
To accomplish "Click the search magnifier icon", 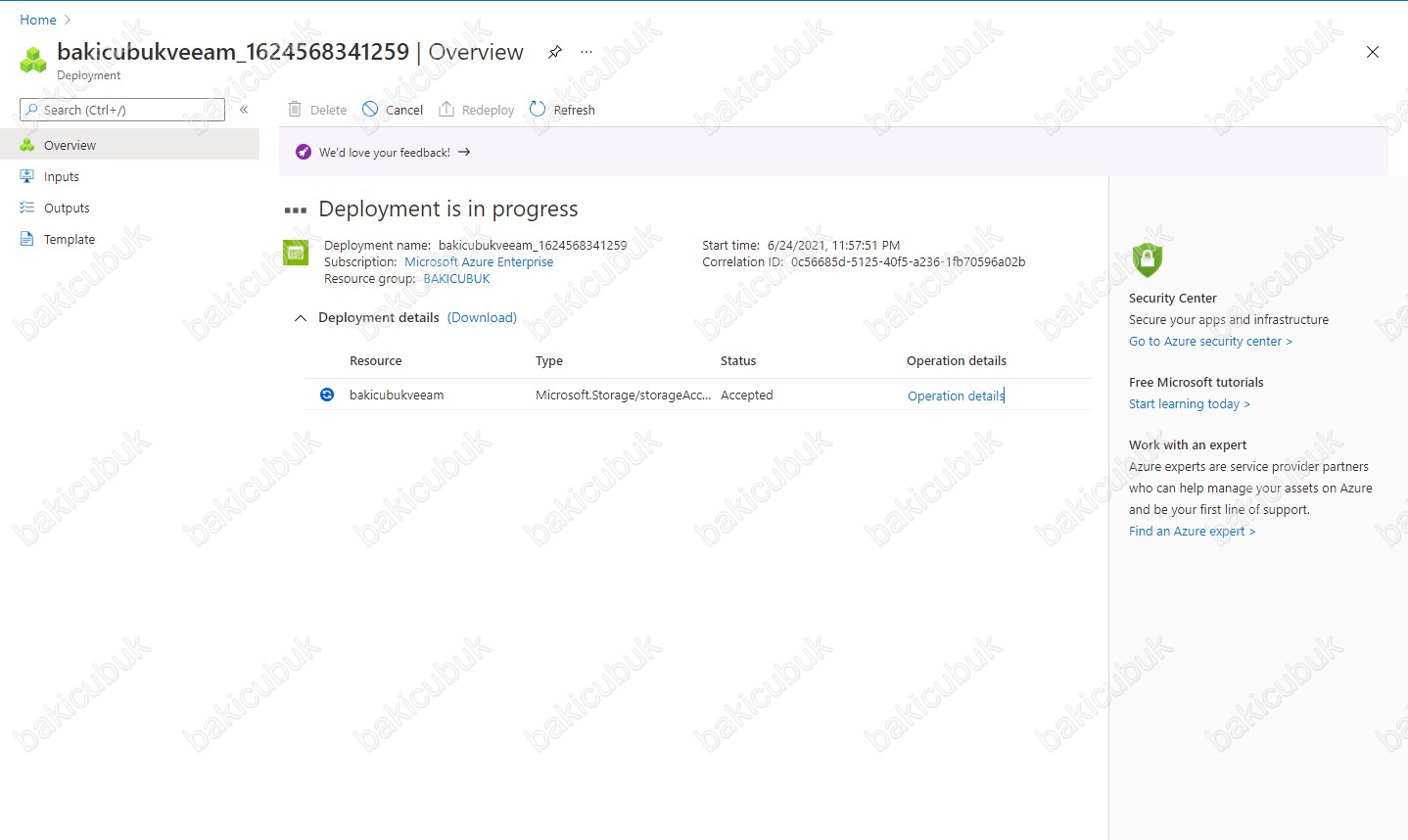I will [32, 110].
